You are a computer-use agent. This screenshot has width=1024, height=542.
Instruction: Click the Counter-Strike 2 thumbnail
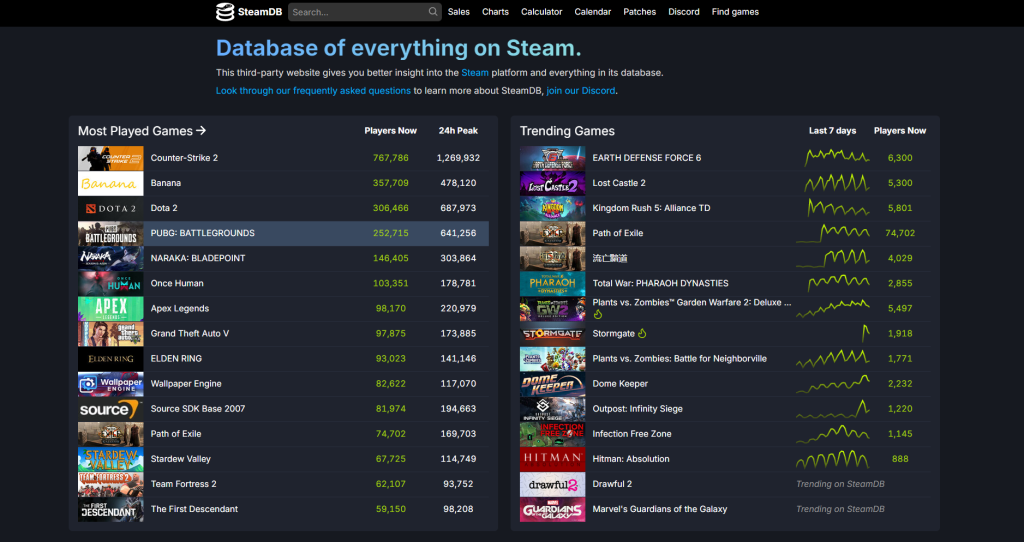(110, 158)
